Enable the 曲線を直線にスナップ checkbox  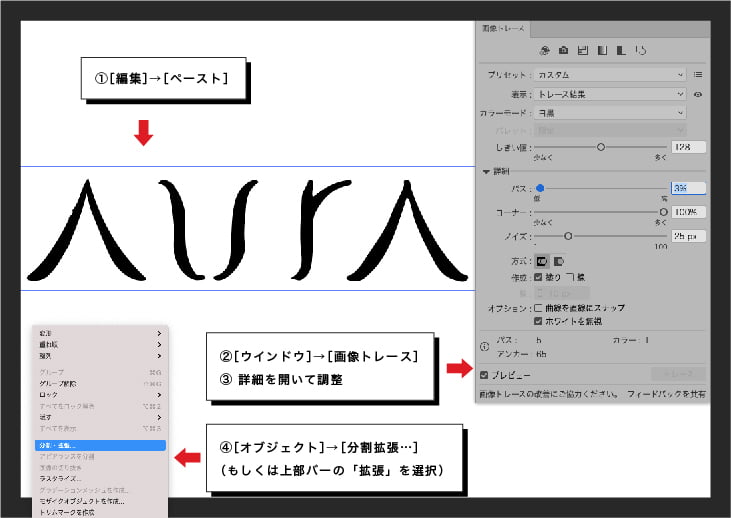(539, 307)
